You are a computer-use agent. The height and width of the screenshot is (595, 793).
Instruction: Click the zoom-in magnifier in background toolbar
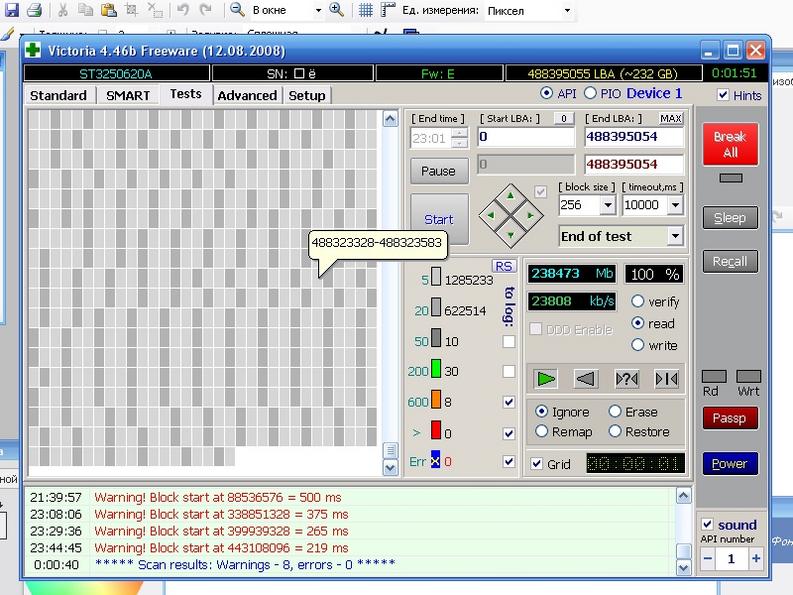pos(336,9)
